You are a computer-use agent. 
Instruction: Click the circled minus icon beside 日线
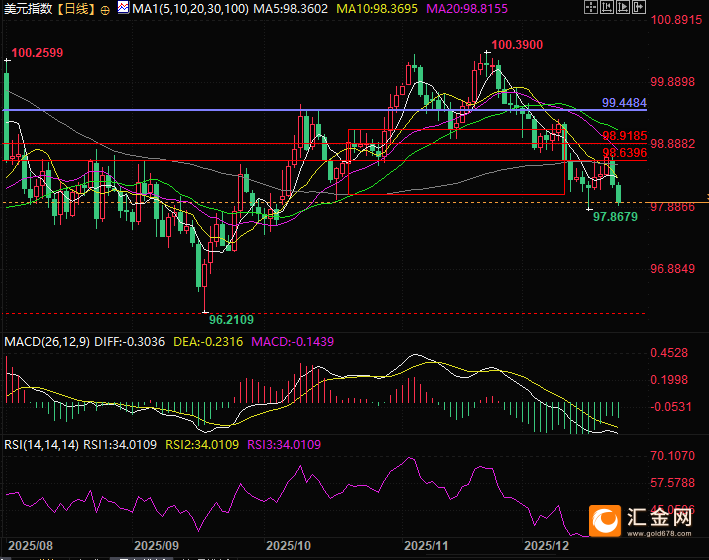coord(106,9)
